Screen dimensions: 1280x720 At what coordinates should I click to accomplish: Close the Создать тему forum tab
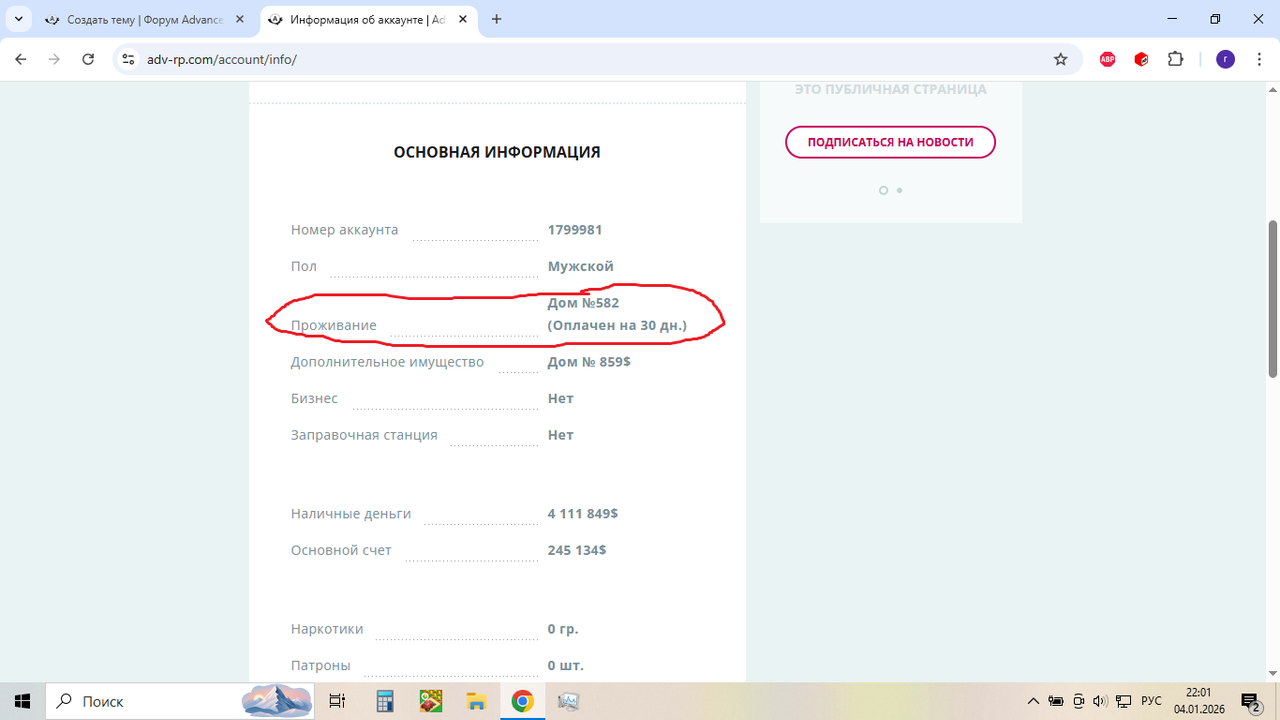click(241, 20)
